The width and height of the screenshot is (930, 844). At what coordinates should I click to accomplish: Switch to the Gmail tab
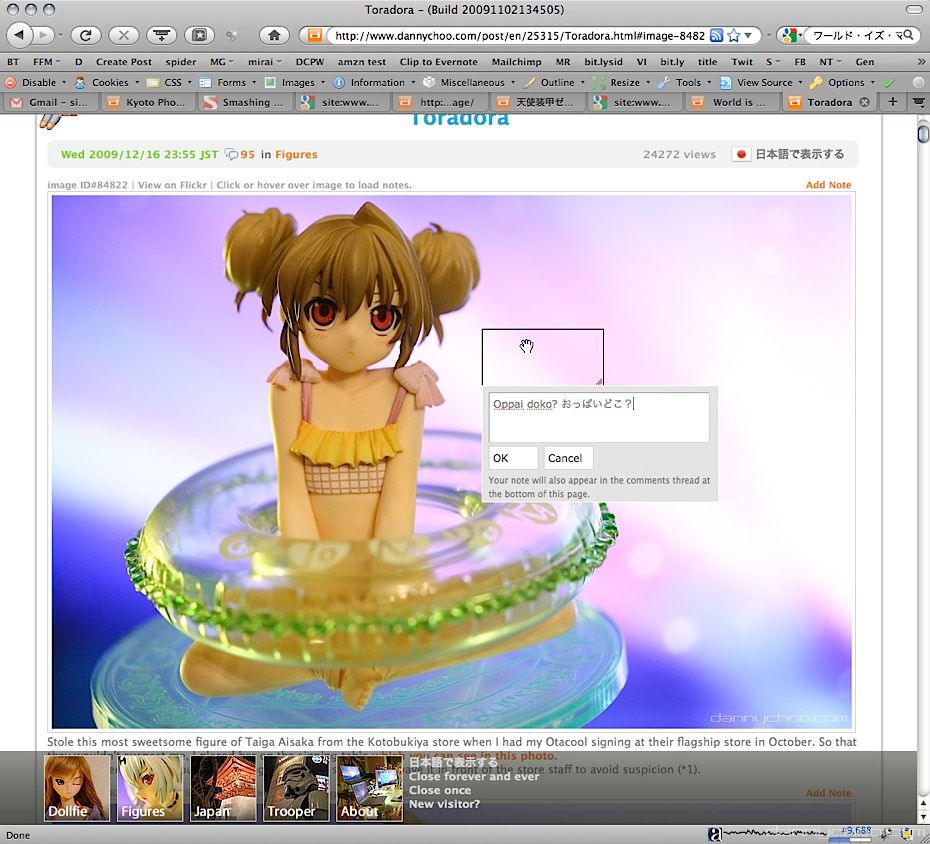(48, 102)
